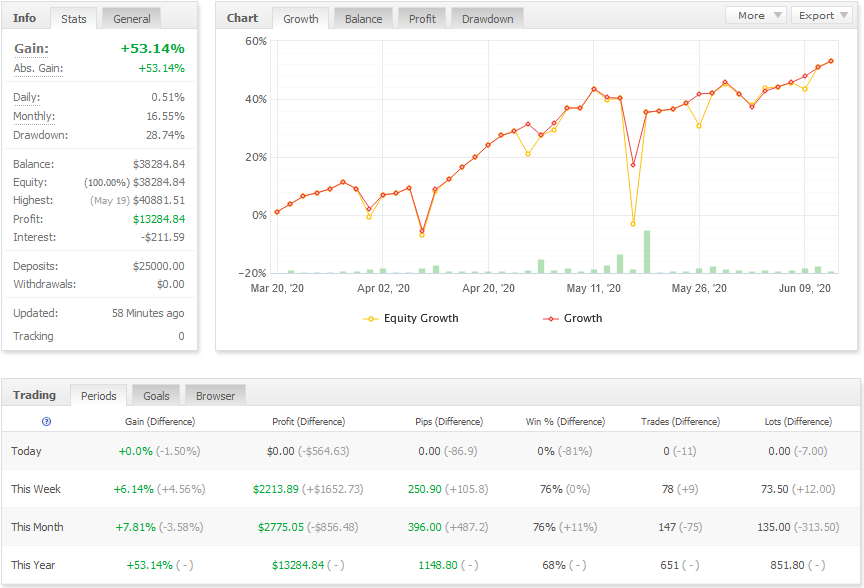Select the This Week row label
The width and height of the screenshot is (864, 588).
(x=36, y=489)
